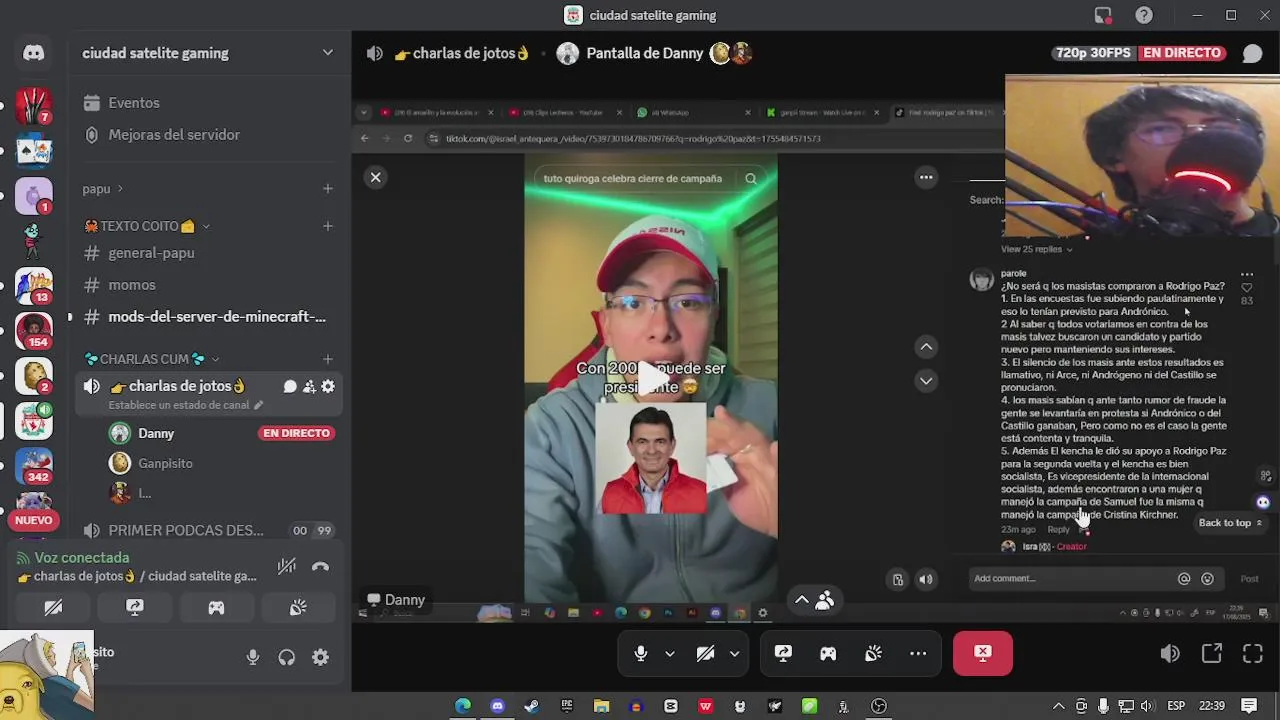Share screen from bottom call controls

click(x=783, y=653)
